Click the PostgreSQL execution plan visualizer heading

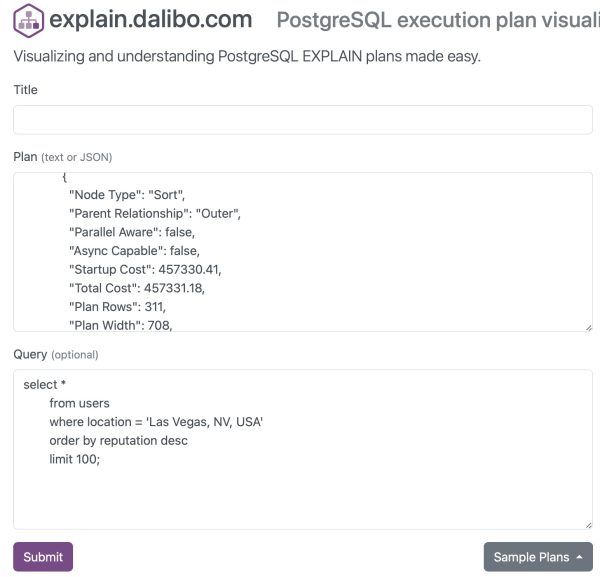tap(438, 20)
